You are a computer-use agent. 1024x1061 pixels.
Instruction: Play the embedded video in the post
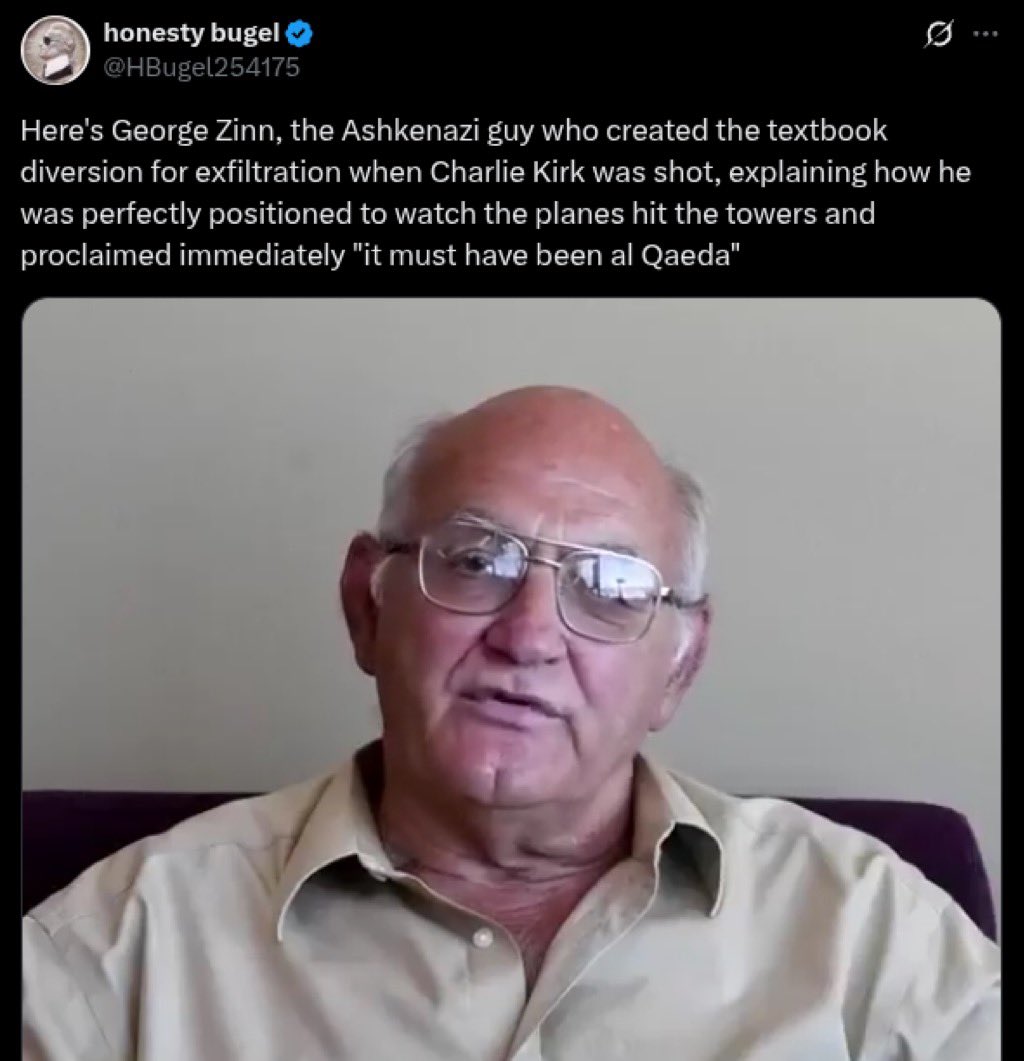(511, 679)
